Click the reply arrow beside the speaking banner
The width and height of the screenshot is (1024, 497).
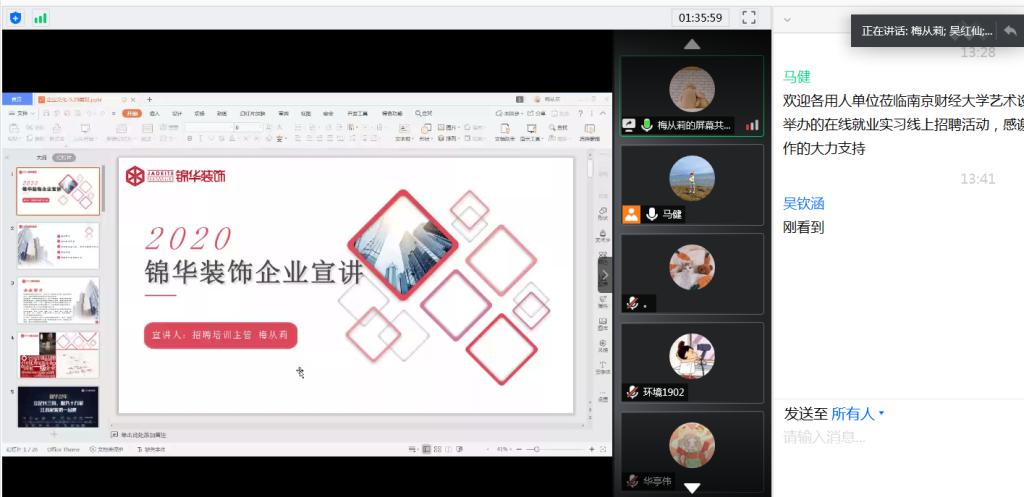pyautogui.click(x=1010, y=30)
